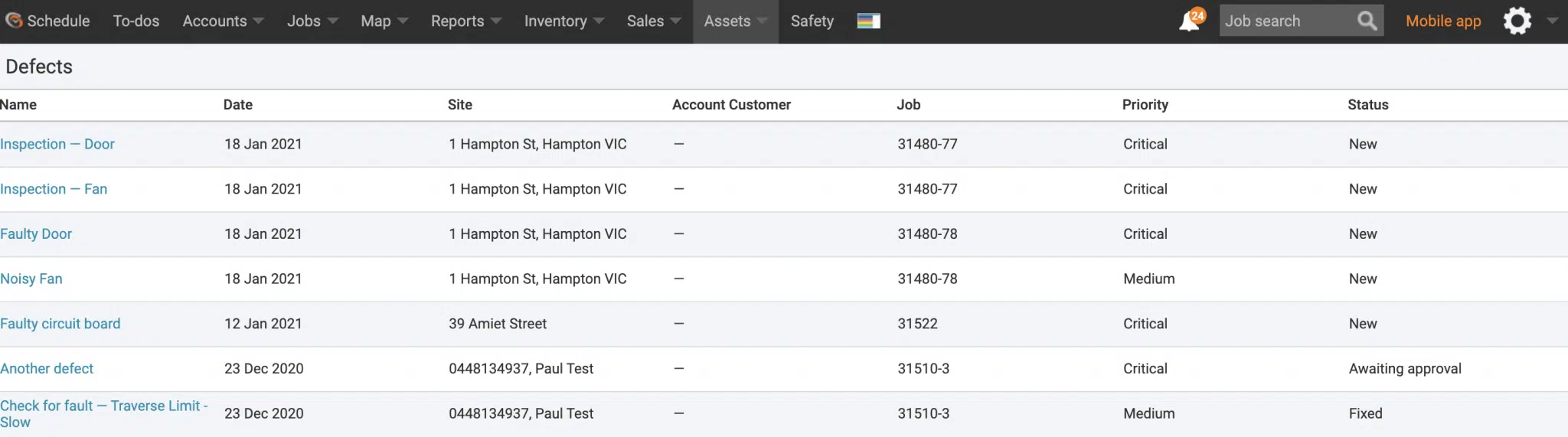Click into the Job search field
The width and height of the screenshot is (1568, 437).
click(x=1285, y=21)
